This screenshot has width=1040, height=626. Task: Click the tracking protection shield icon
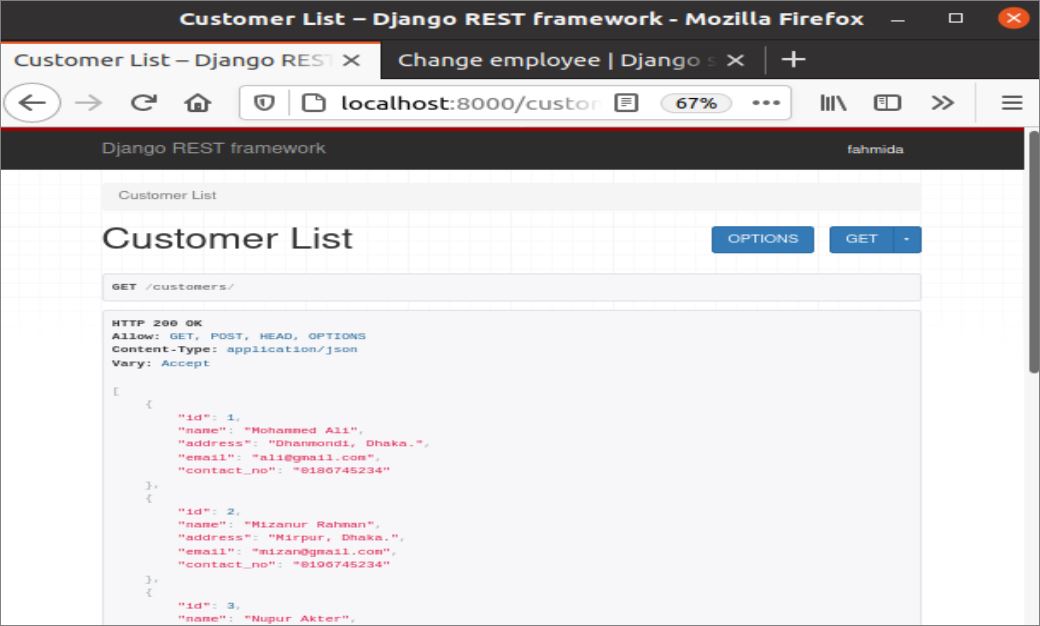point(266,103)
